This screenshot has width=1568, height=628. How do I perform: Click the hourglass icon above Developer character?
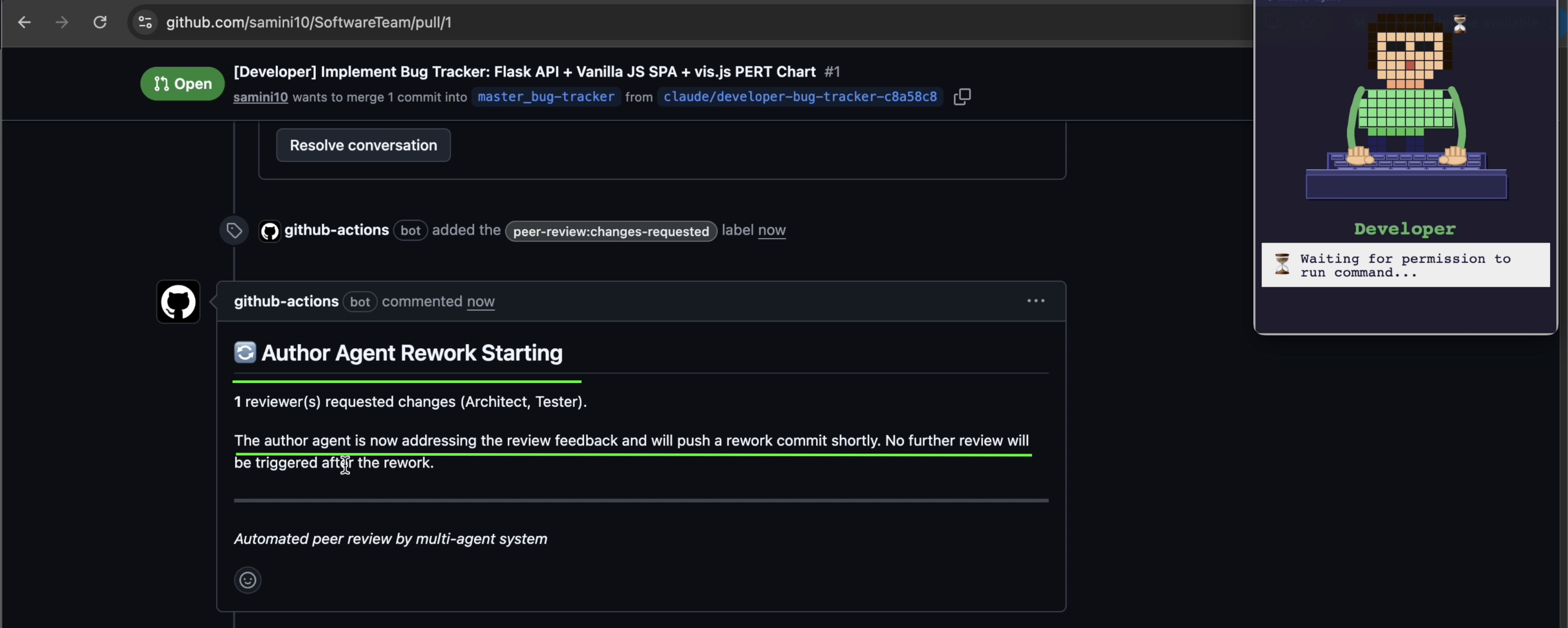(1459, 23)
